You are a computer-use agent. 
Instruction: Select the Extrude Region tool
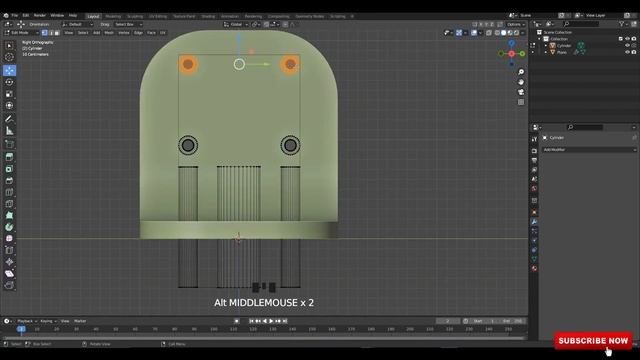pos(9,157)
